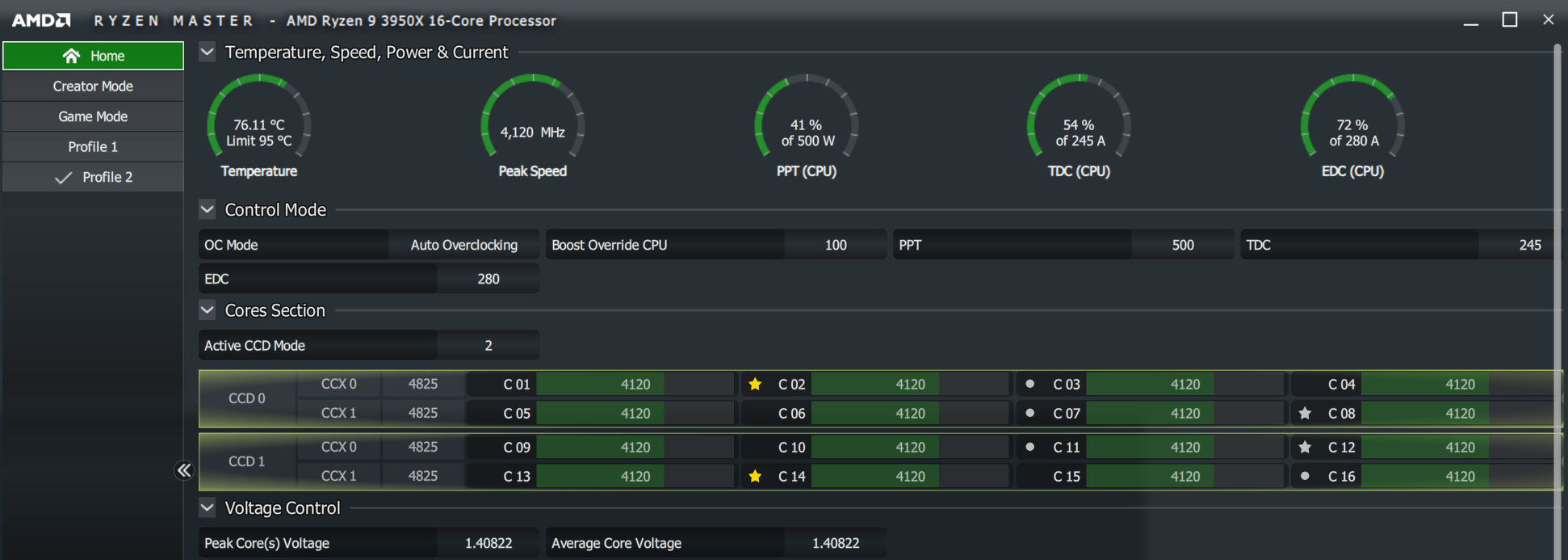Click CCX 0 4825 value in CCD 1
This screenshot has height=560, width=1568.
423,447
